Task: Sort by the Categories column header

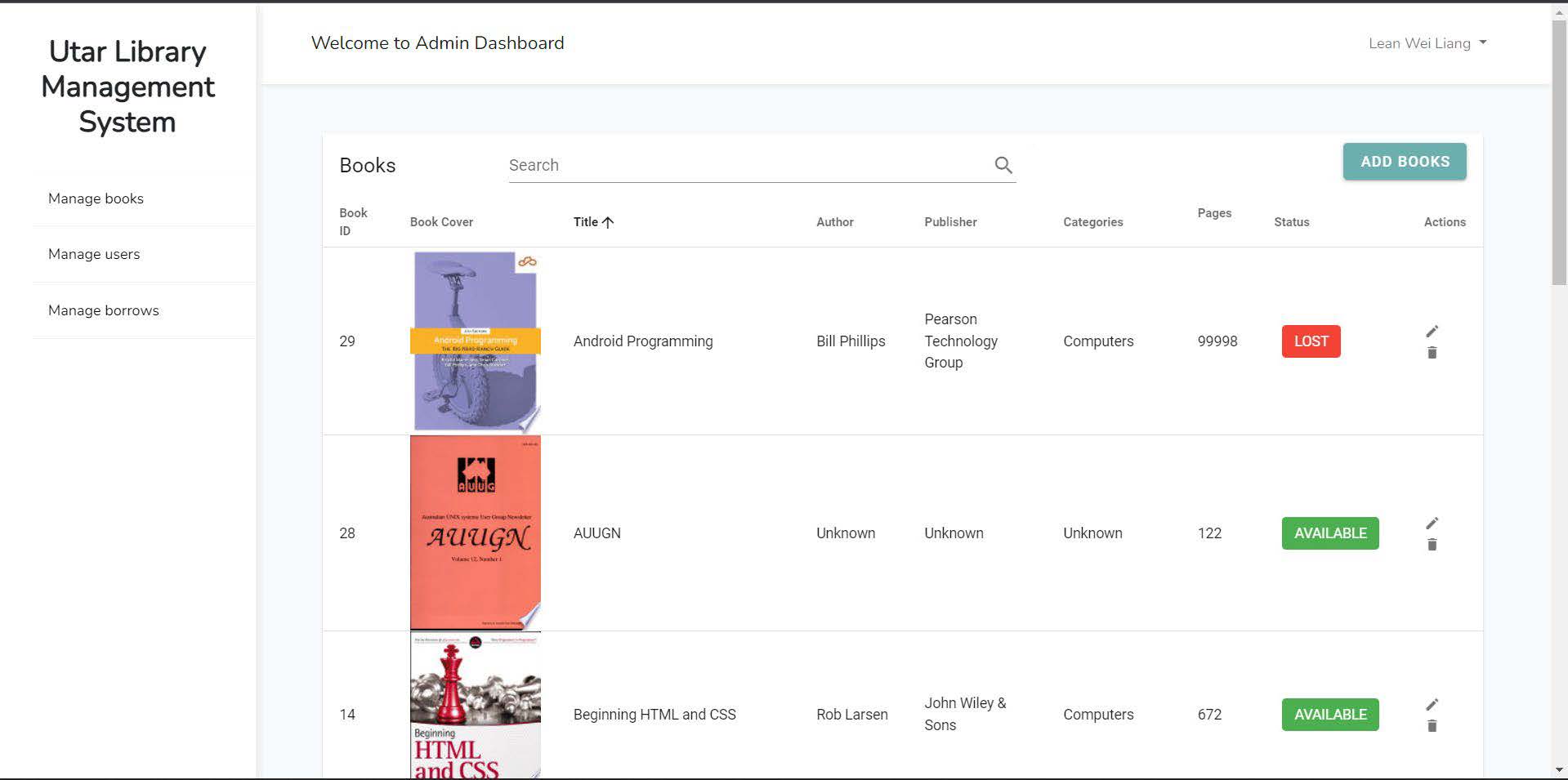Action: 1093,222
